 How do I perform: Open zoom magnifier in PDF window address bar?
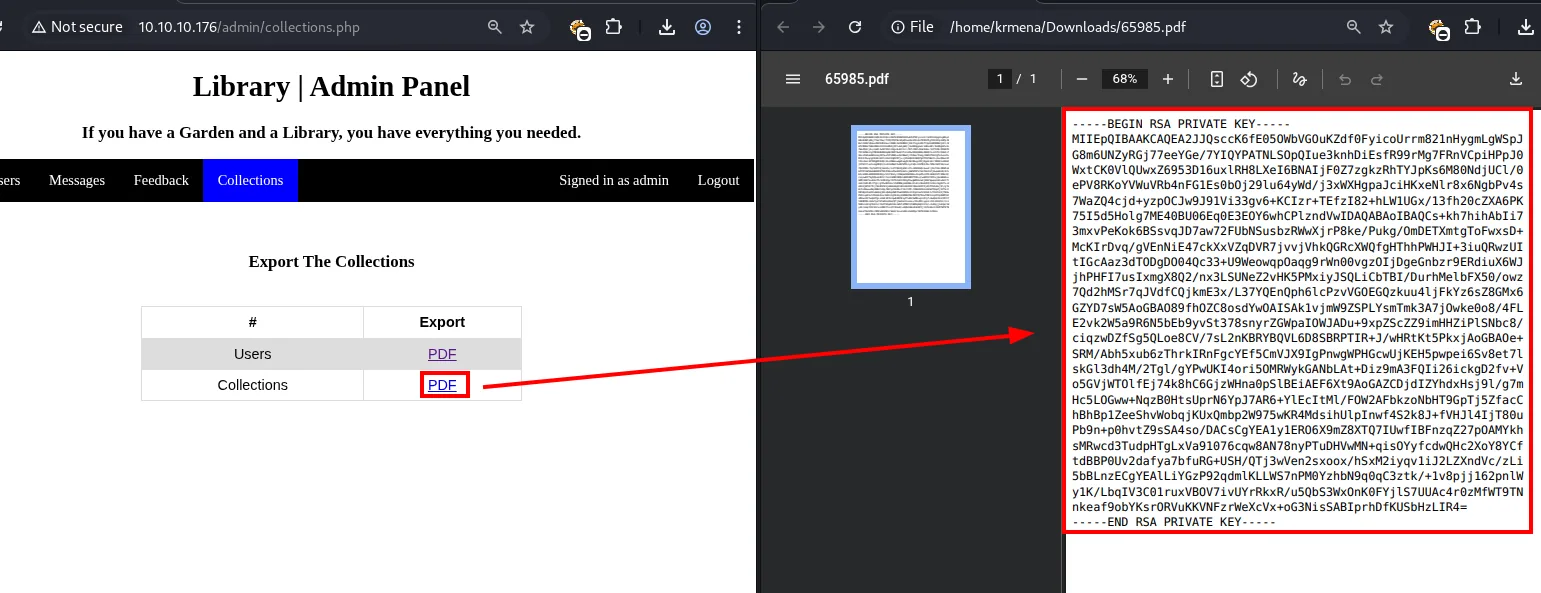1354,27
